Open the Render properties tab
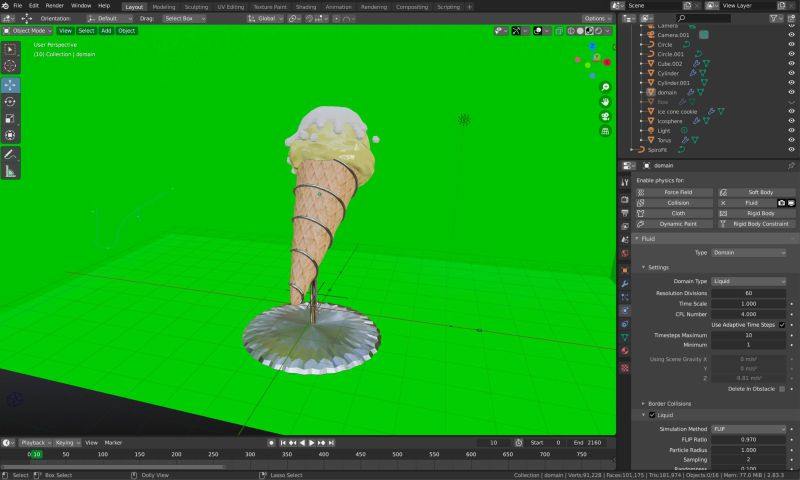The image size is (800, 480). coord(625,199)
